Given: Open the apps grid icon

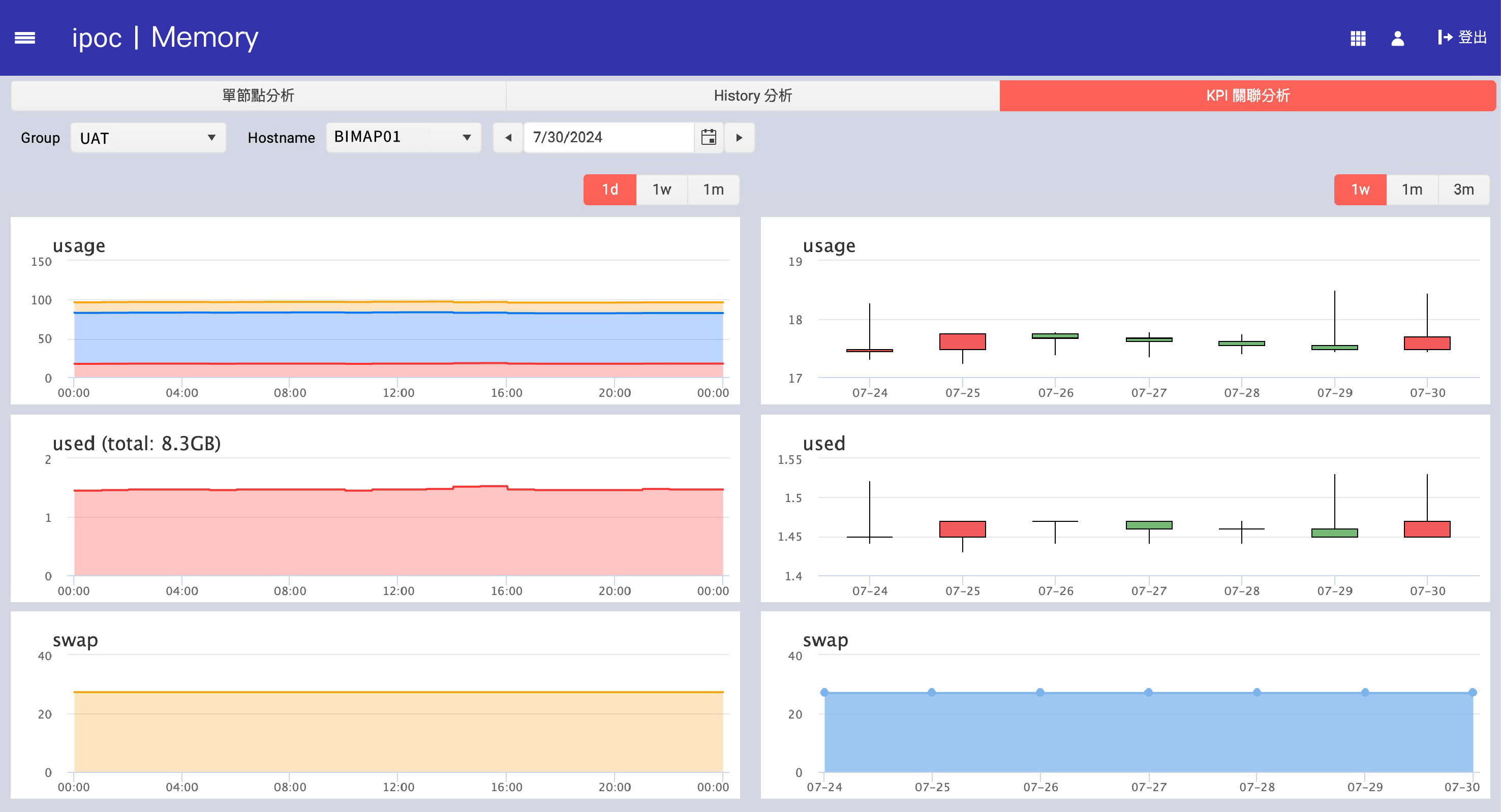Looking at the screenshot, I should click(1358, 39).
